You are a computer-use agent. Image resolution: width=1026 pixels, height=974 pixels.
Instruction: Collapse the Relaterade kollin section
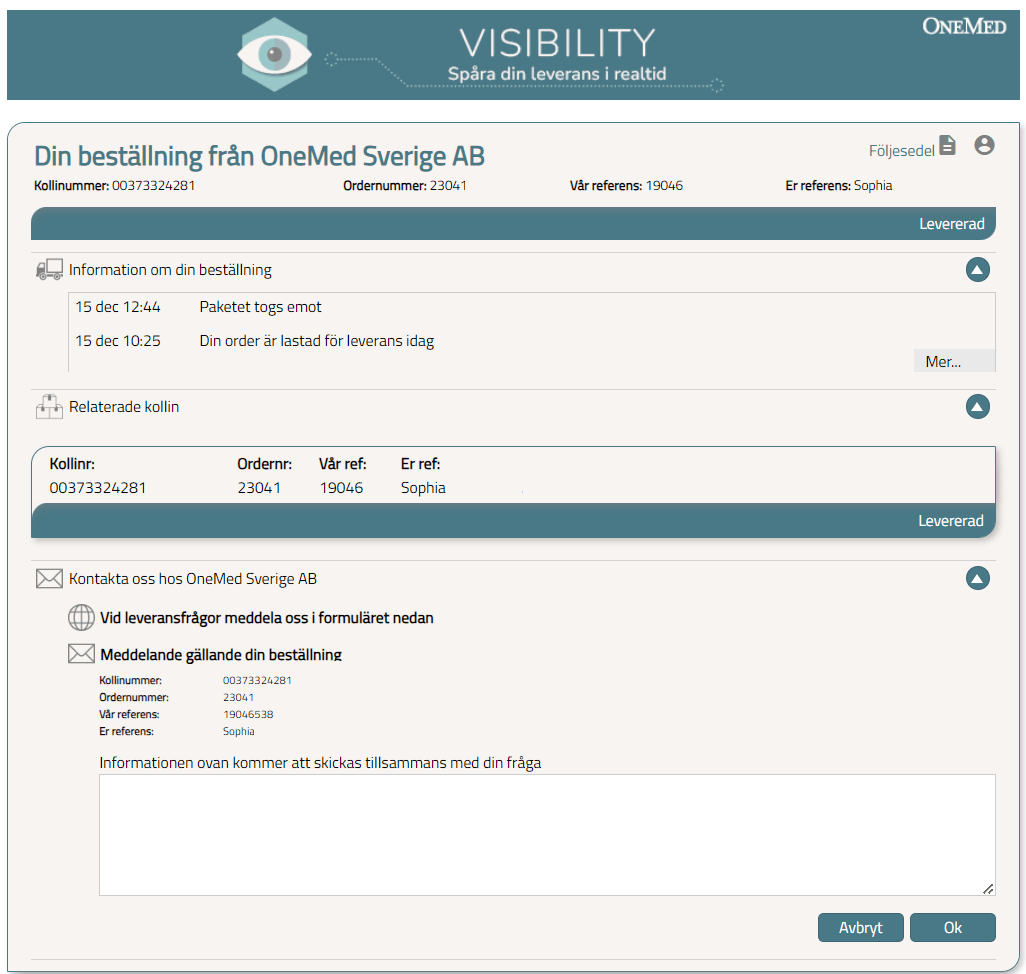point(977,407)
